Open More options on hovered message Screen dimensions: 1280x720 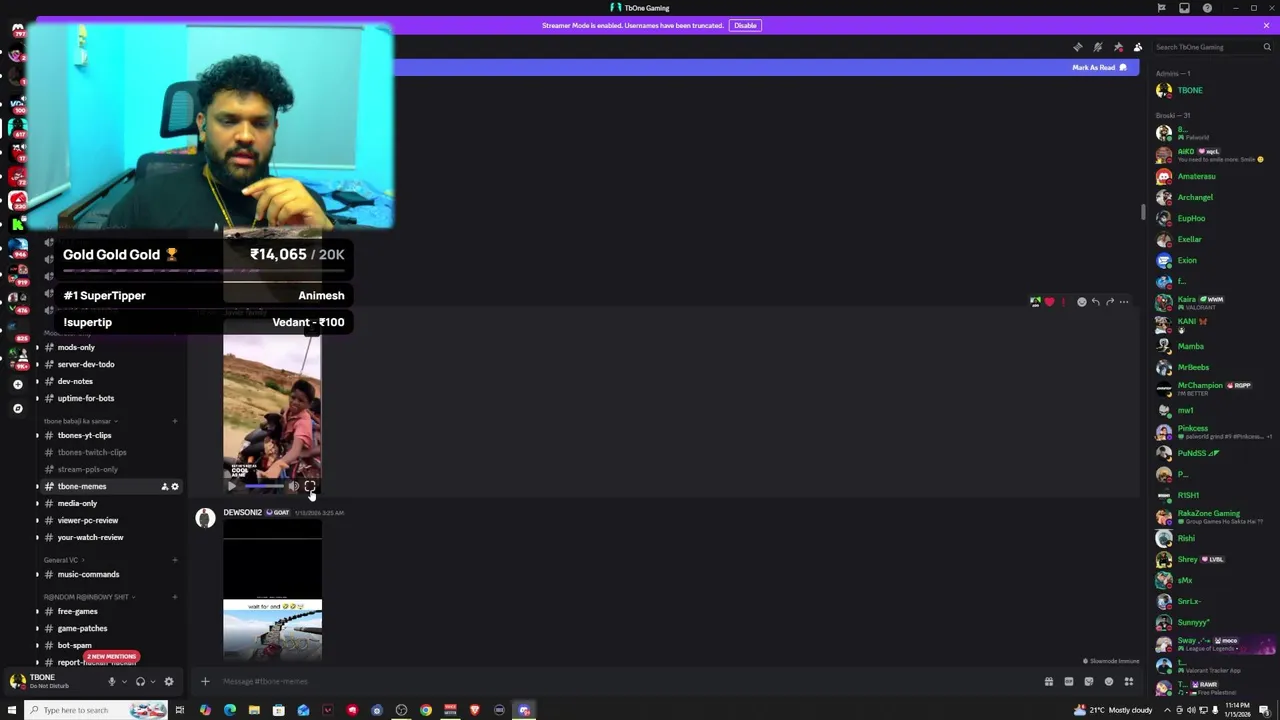point(1124,302)
